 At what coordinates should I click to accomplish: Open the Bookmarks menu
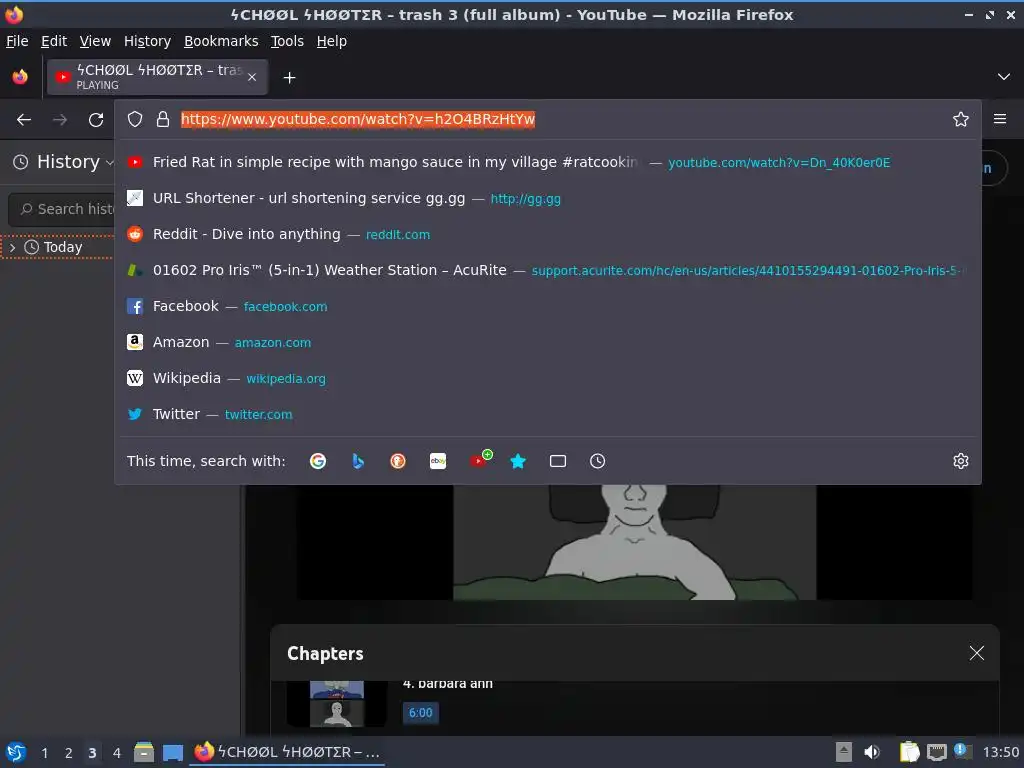[221, 41]
